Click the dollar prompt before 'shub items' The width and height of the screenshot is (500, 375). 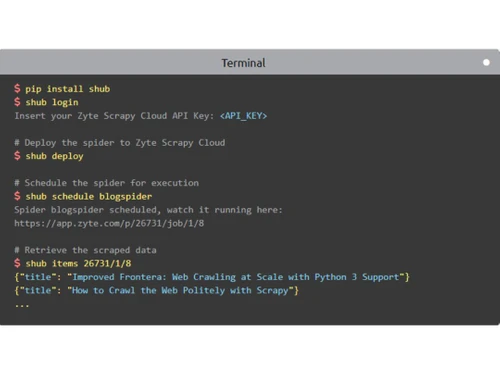coord(17,263)
